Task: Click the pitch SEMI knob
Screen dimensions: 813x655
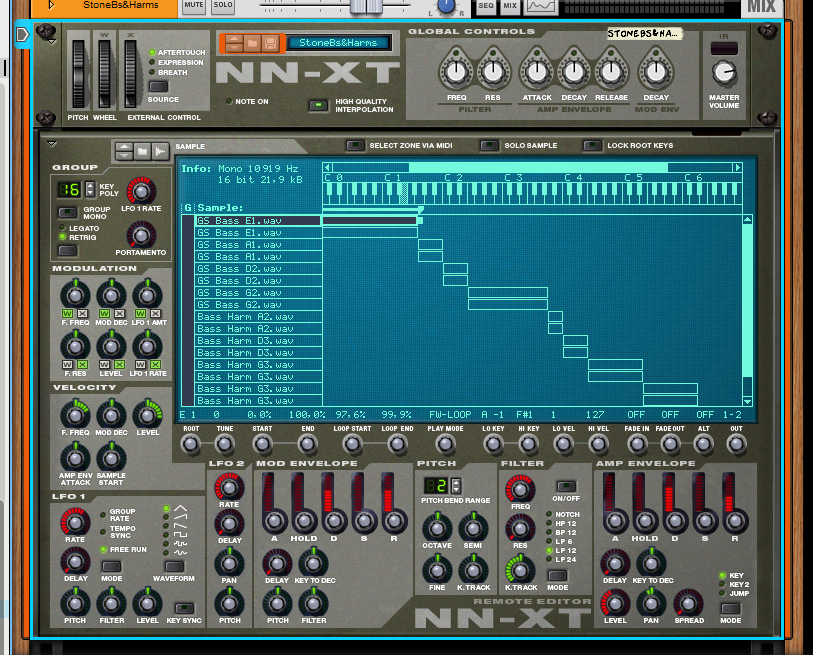Action: coord(473,528)
